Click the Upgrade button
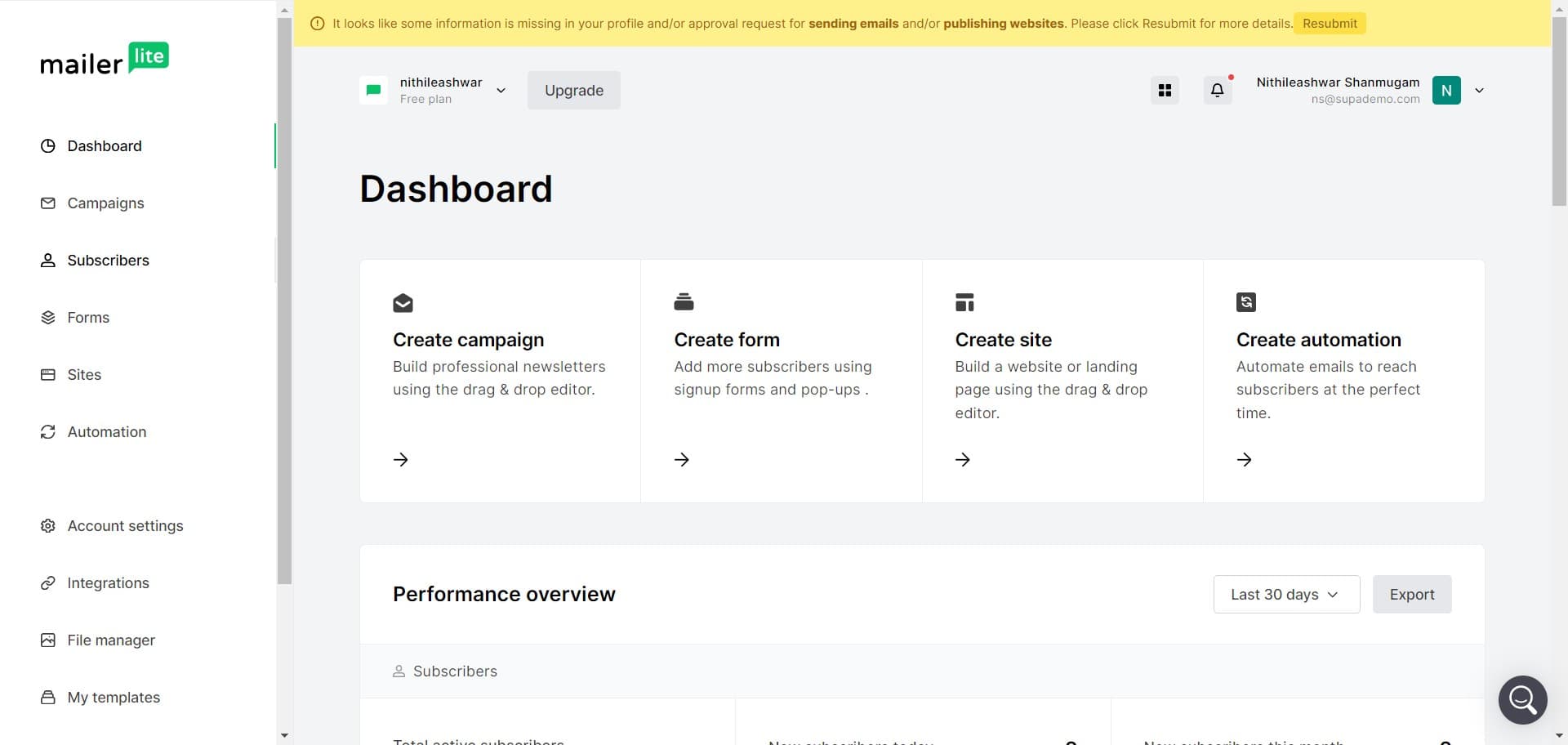The height and width of the screenshot is (745, 1568). (x=573, y=90)
